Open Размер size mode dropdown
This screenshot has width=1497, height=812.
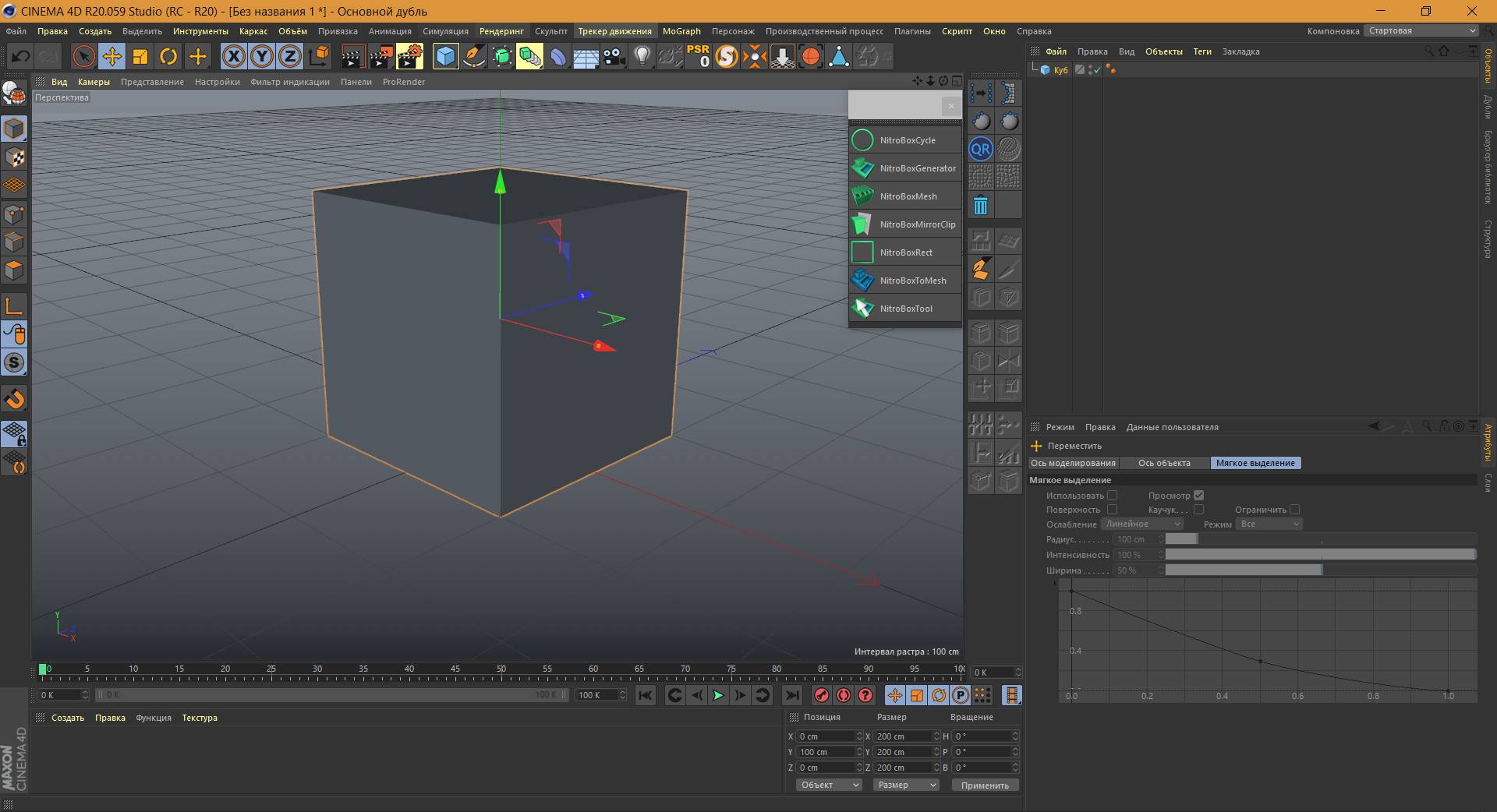click(x=905, y=785)
